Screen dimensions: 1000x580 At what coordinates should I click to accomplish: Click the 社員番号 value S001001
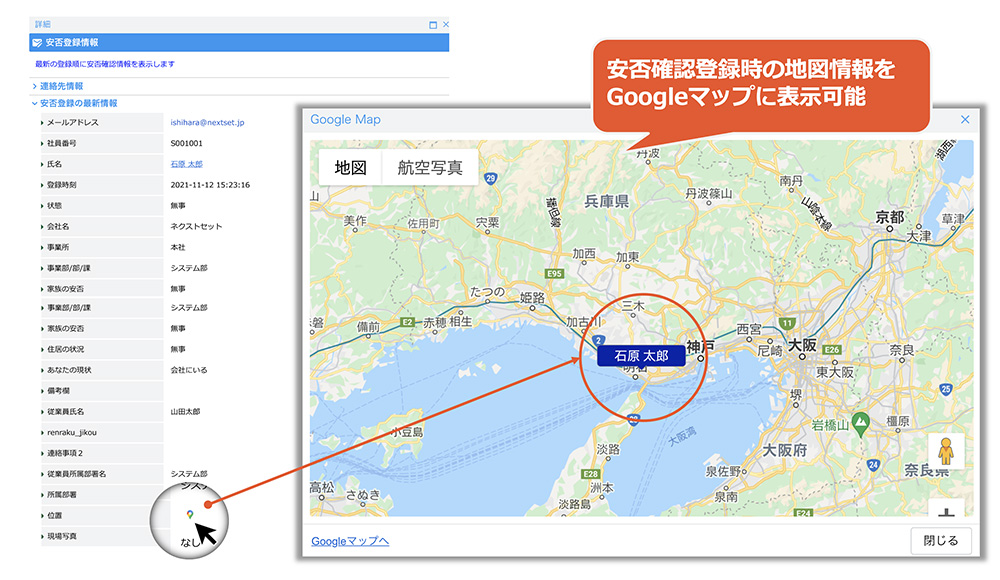(186, 144)
